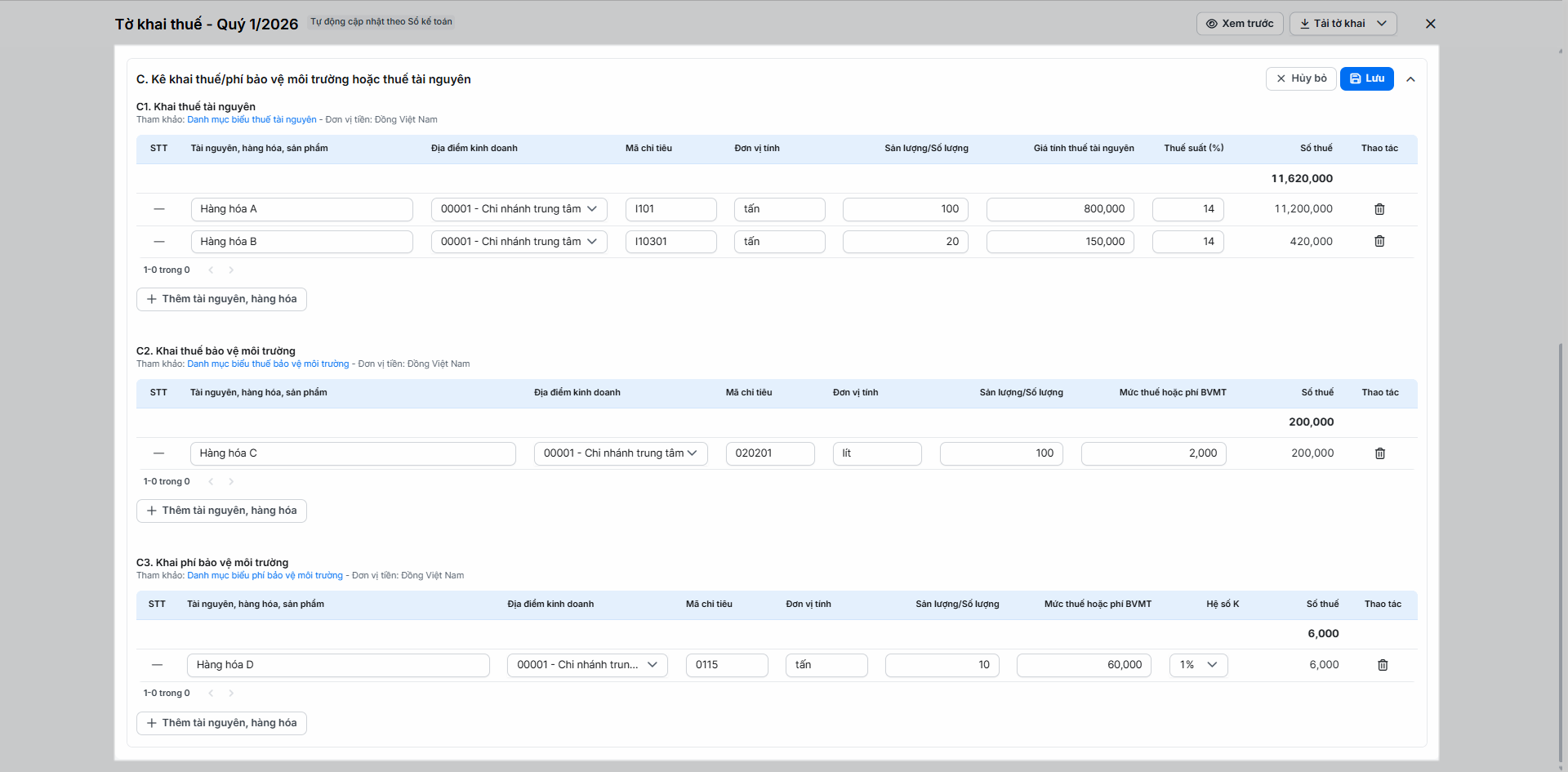This screenshot has height=772, width=1568.
Task: Click the C1 total 11,620,000
Action: click(x=1302, y=178)
